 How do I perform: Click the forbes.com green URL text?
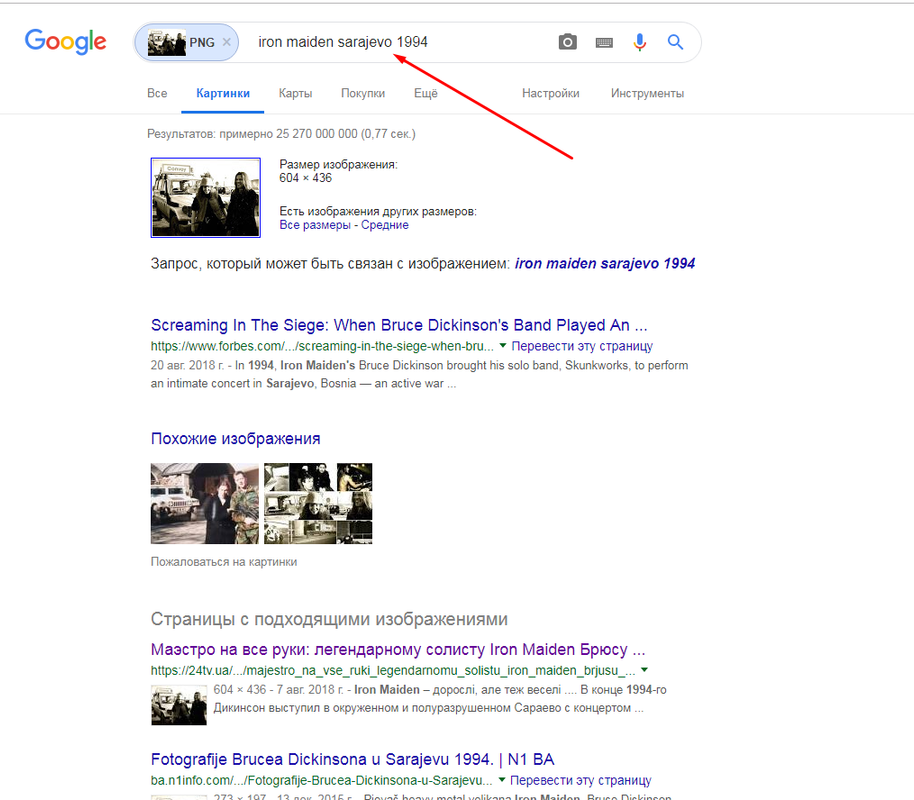(x=322, y=346)
